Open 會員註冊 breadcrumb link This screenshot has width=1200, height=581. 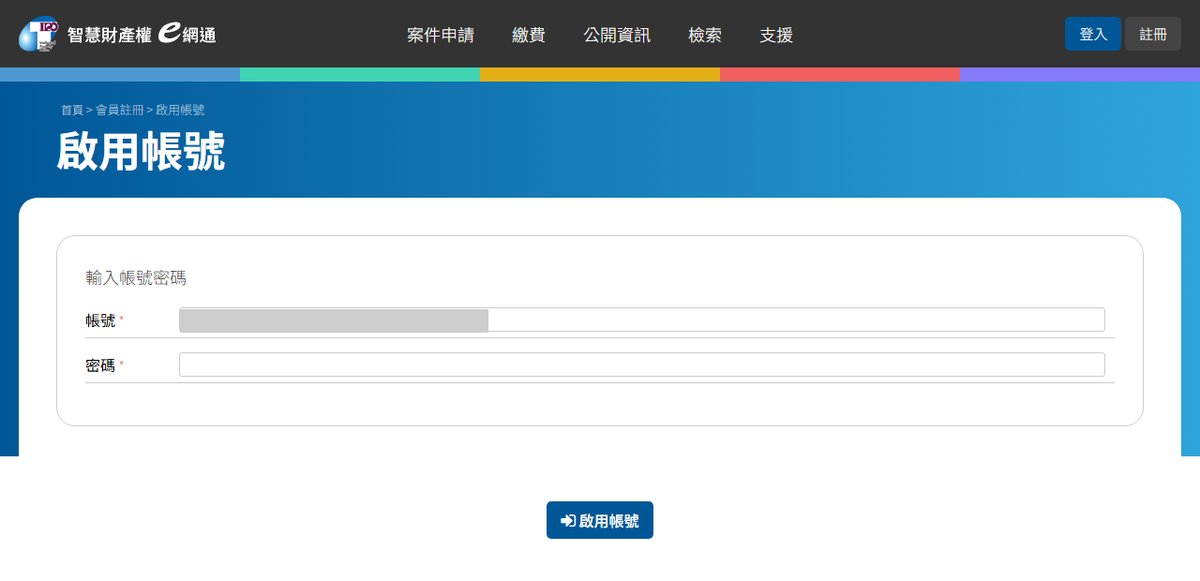[x=119, y=110]
